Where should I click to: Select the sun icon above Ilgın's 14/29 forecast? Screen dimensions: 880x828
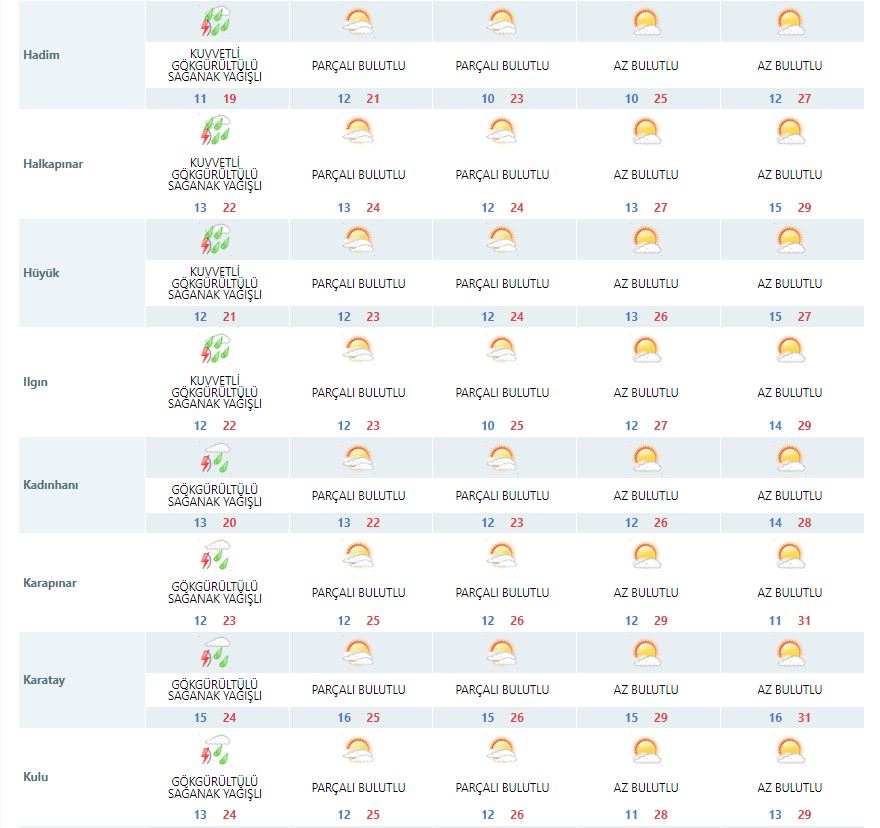(x=790, y=349)
